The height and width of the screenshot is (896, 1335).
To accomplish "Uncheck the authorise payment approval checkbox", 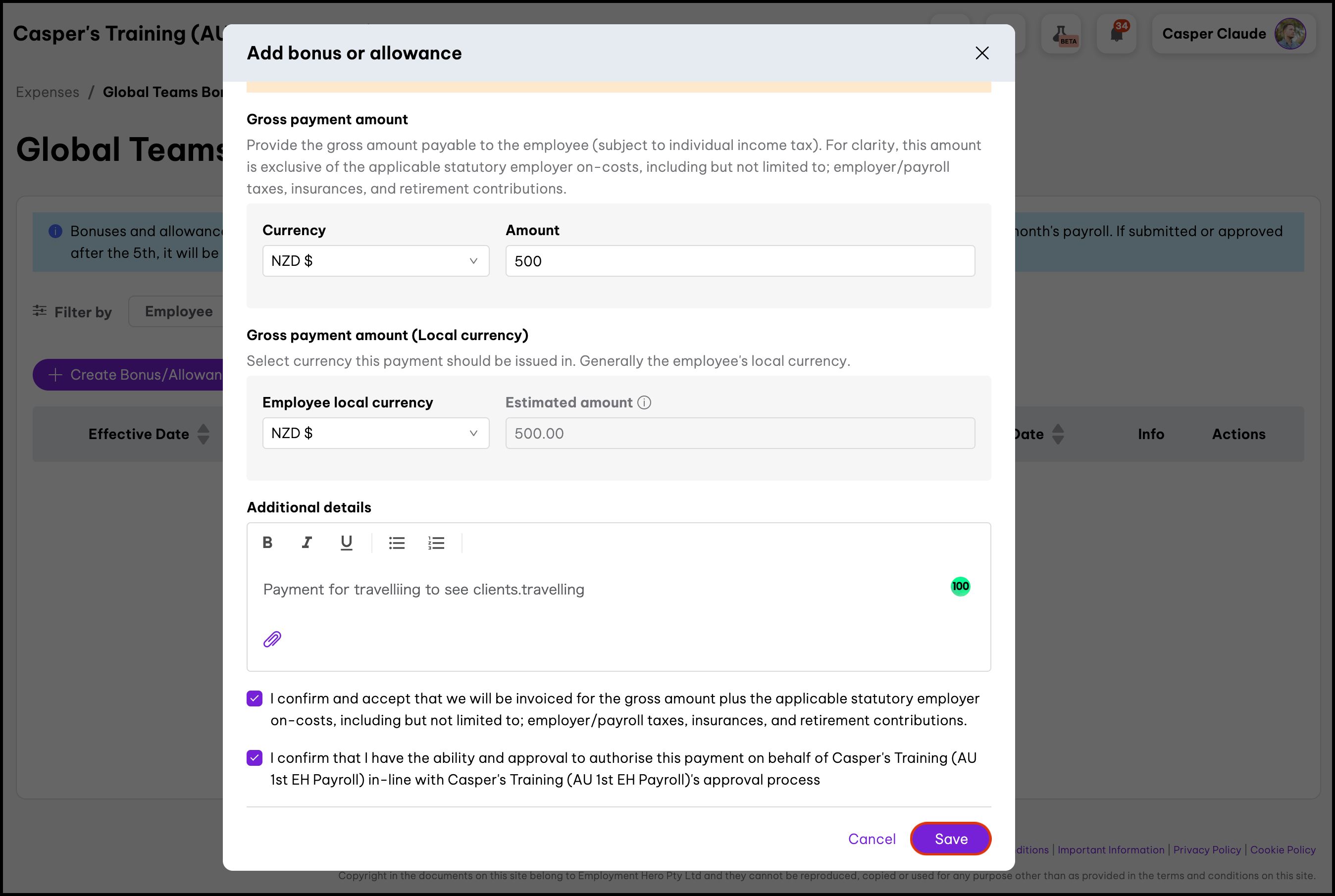I will tap(255, 758).
